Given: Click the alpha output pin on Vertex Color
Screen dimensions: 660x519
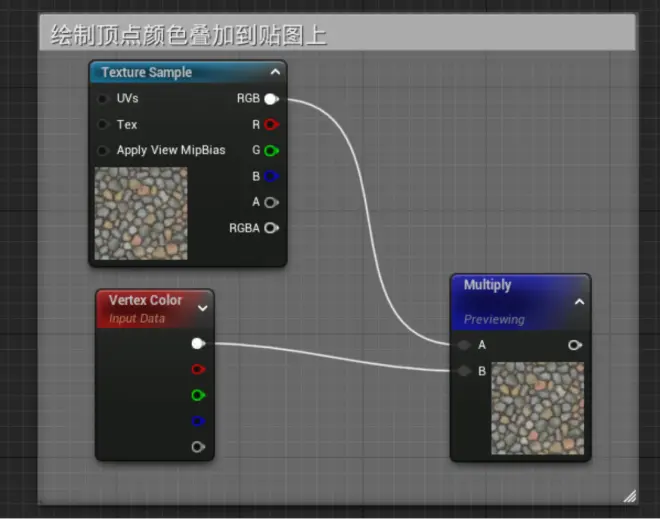Looking at the screenshot, I should click(198, 447).
